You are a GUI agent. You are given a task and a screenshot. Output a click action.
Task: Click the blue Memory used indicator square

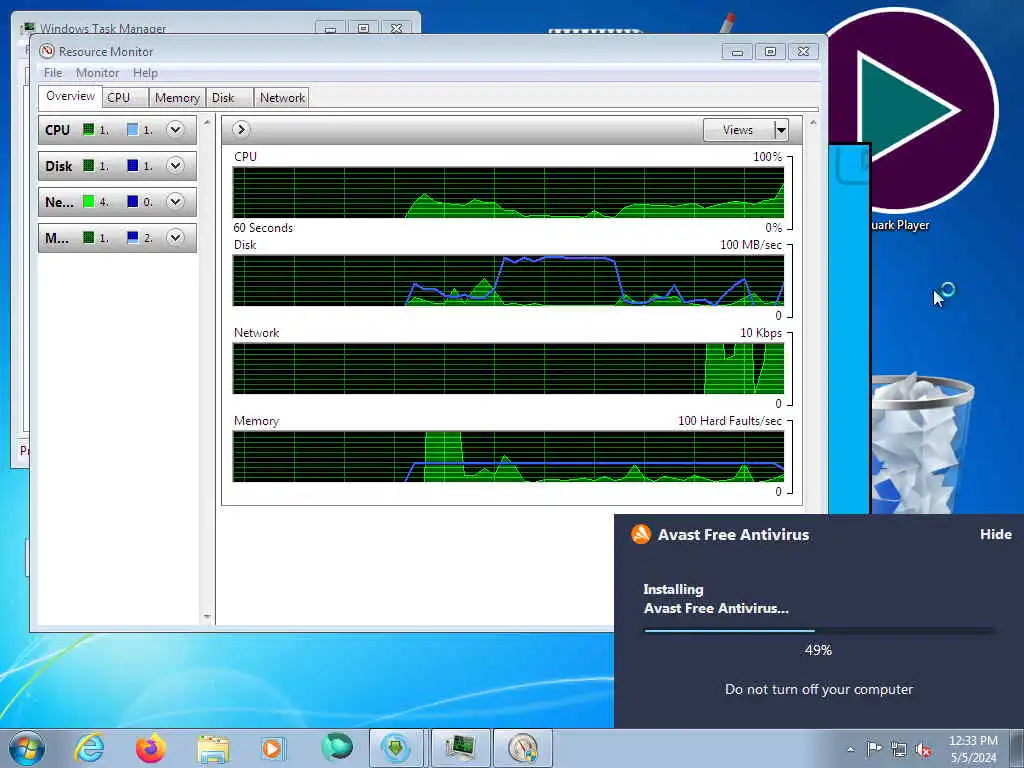click(133, 237)
